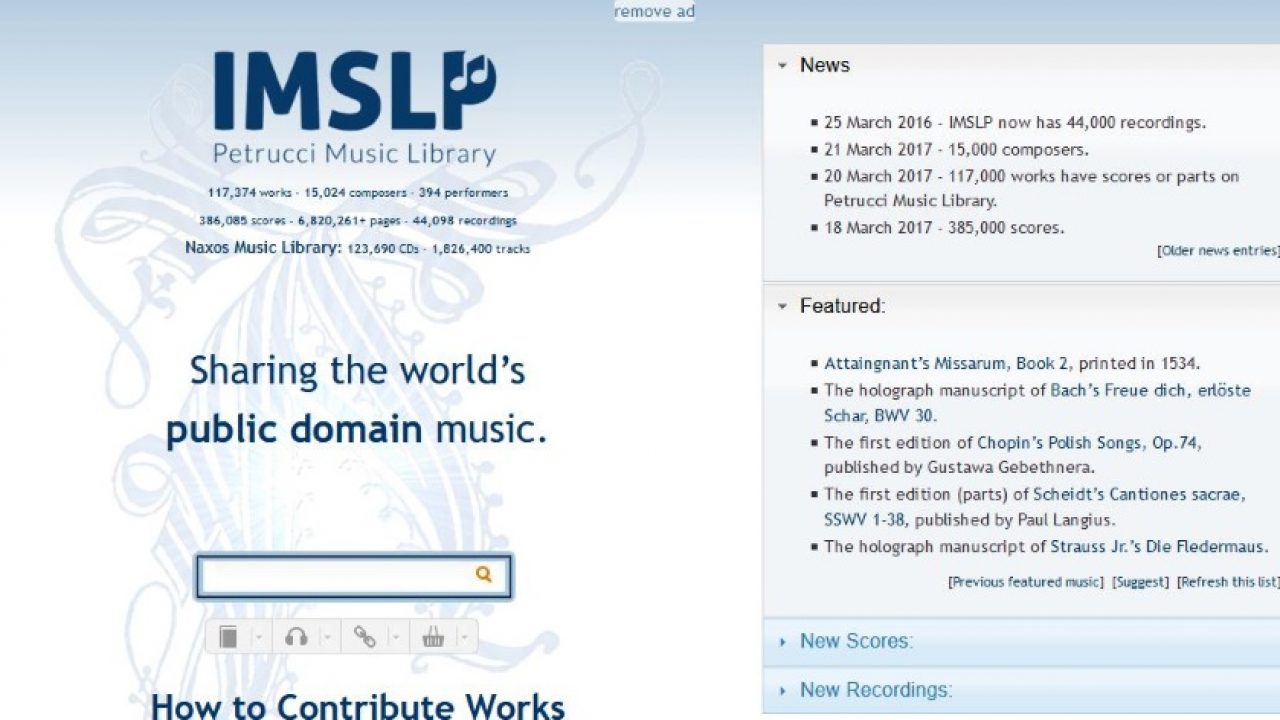The image size is (1280, 720).
Task: Click '15,024 composers' statistic
Action: (355, 193)
